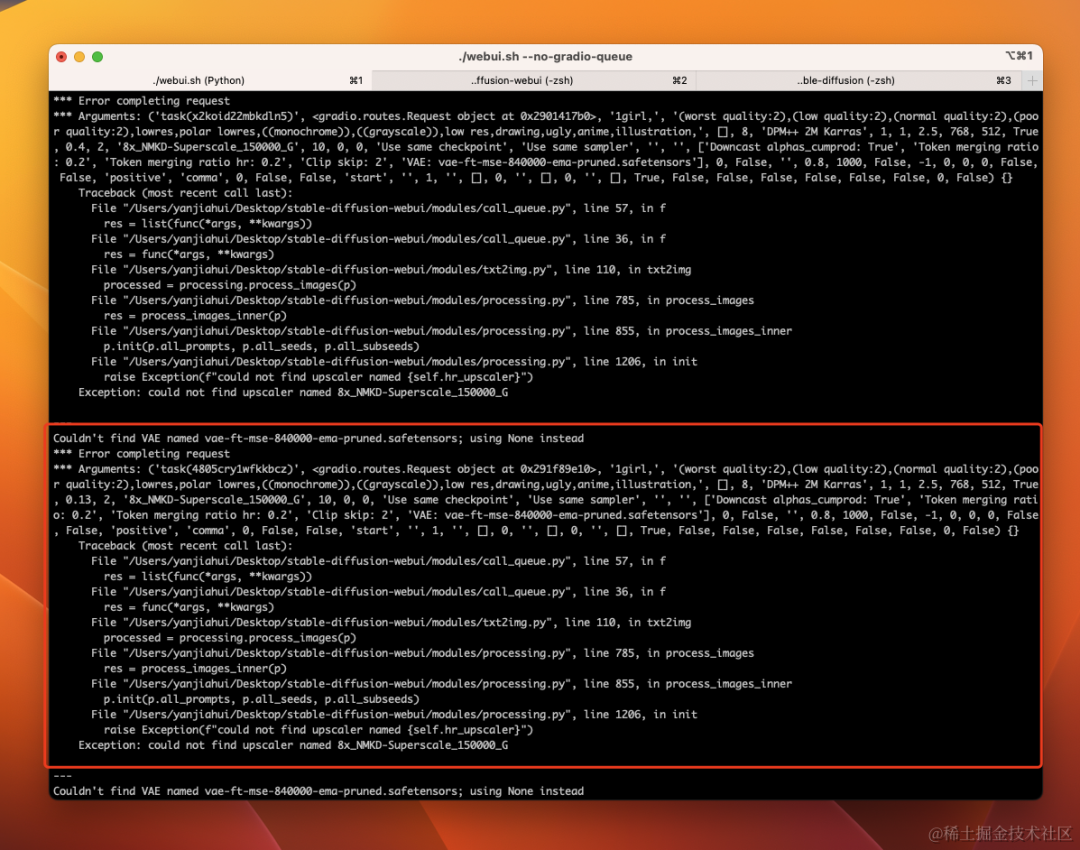1080x850 pixels.
Task: Click the arguments line with task(4805cry1wfkkbcz)
Action: pyautogui.click(x=546, y=499)
